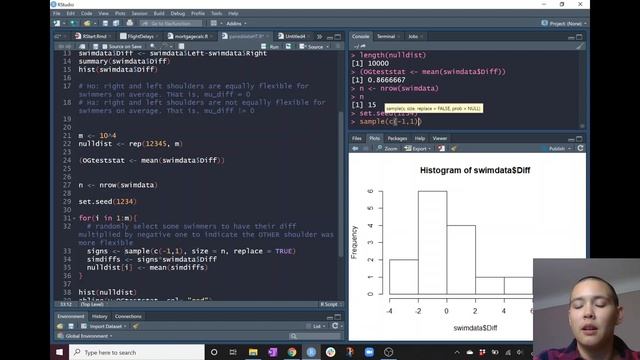This screenshot has height=360, width=640.
Task: Open Zoom from the taskbar
Action: click(369, 352)
